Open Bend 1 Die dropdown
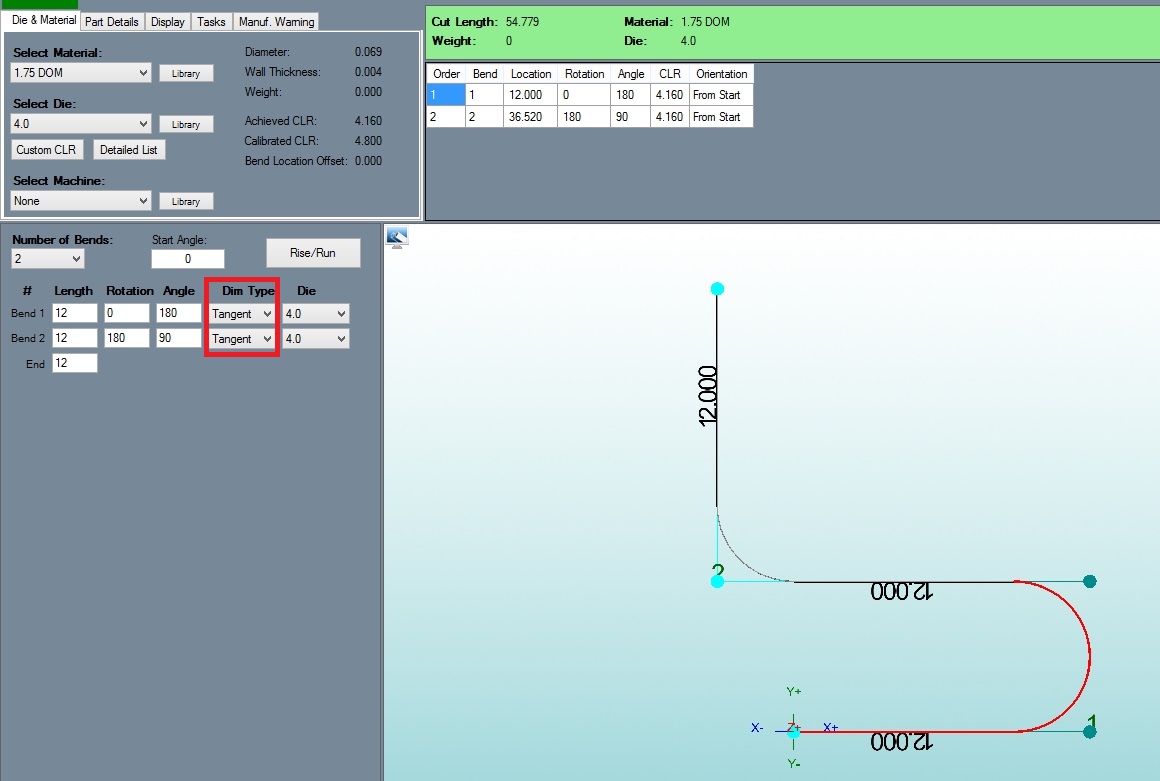 point(316,314)
